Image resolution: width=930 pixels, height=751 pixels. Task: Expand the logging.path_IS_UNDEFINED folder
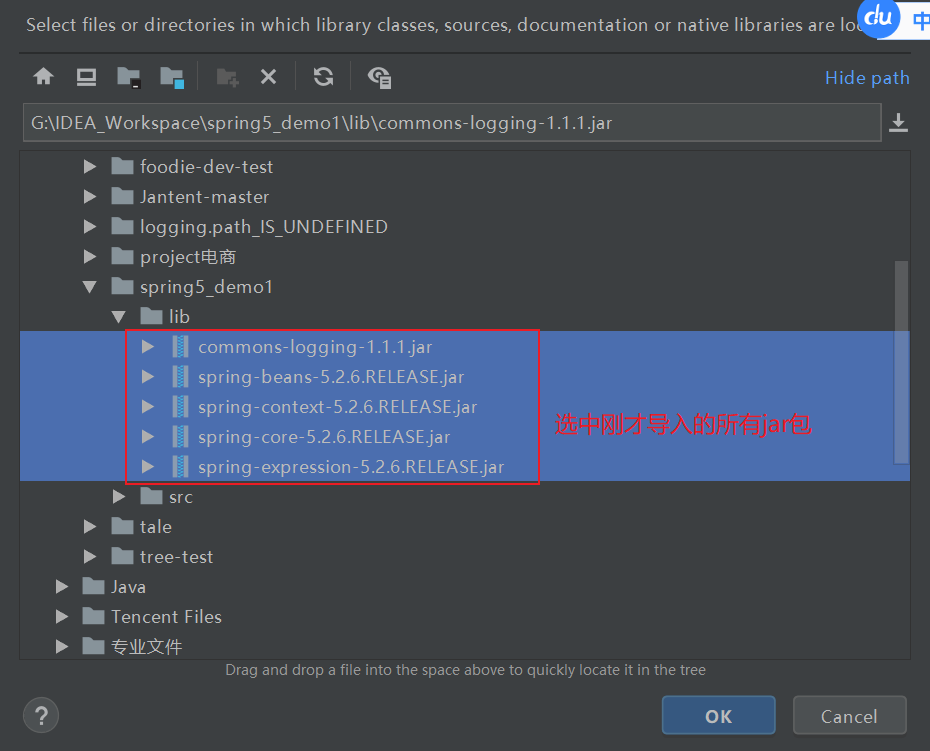click(90, 227)
